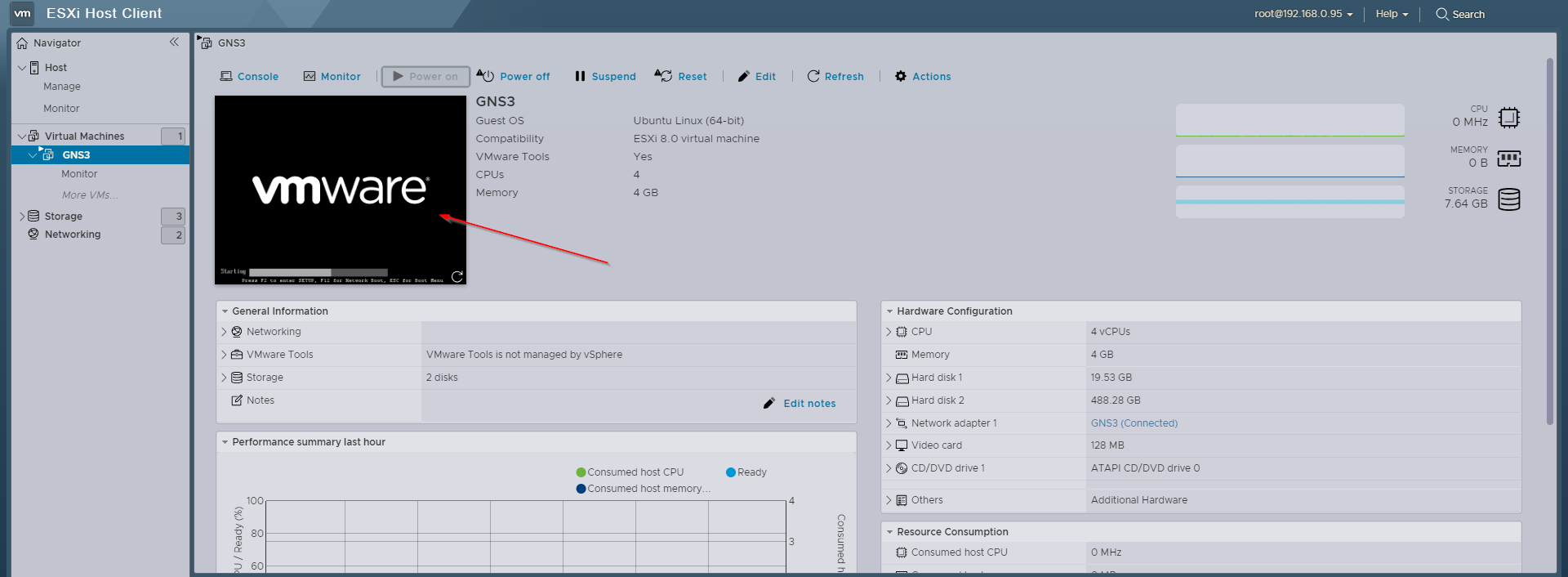
Task: Collapse the Navigator panel
Action: 174,42
